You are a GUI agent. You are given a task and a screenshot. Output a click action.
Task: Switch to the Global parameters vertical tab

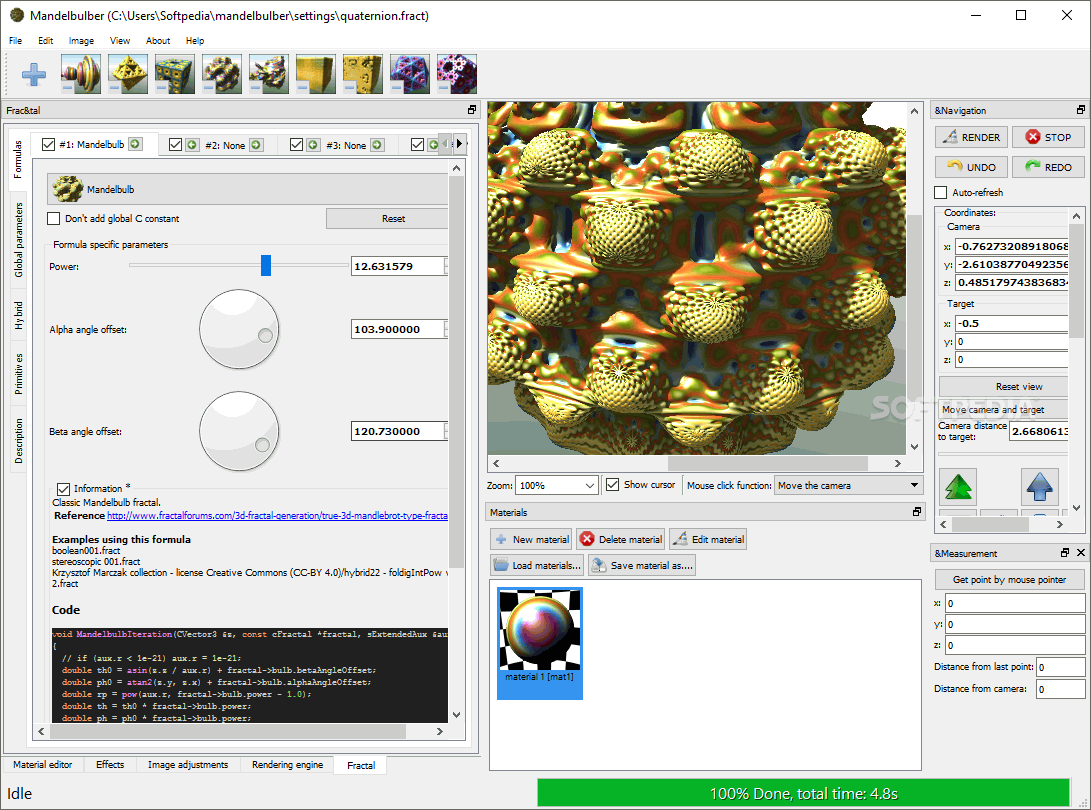tap(19, 240)
